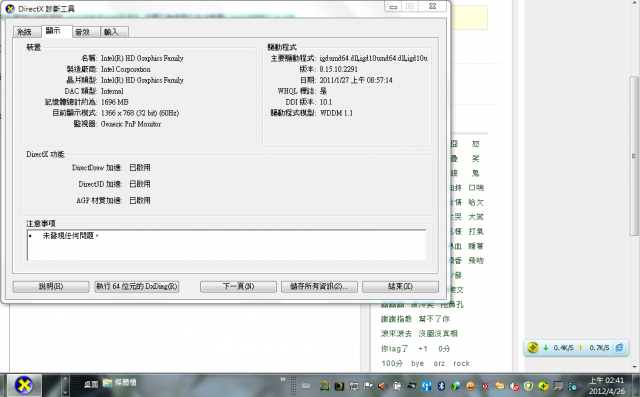Click the 幫不了你 link
This screenshot has width=640, height=397.
[x=434, y=319]
